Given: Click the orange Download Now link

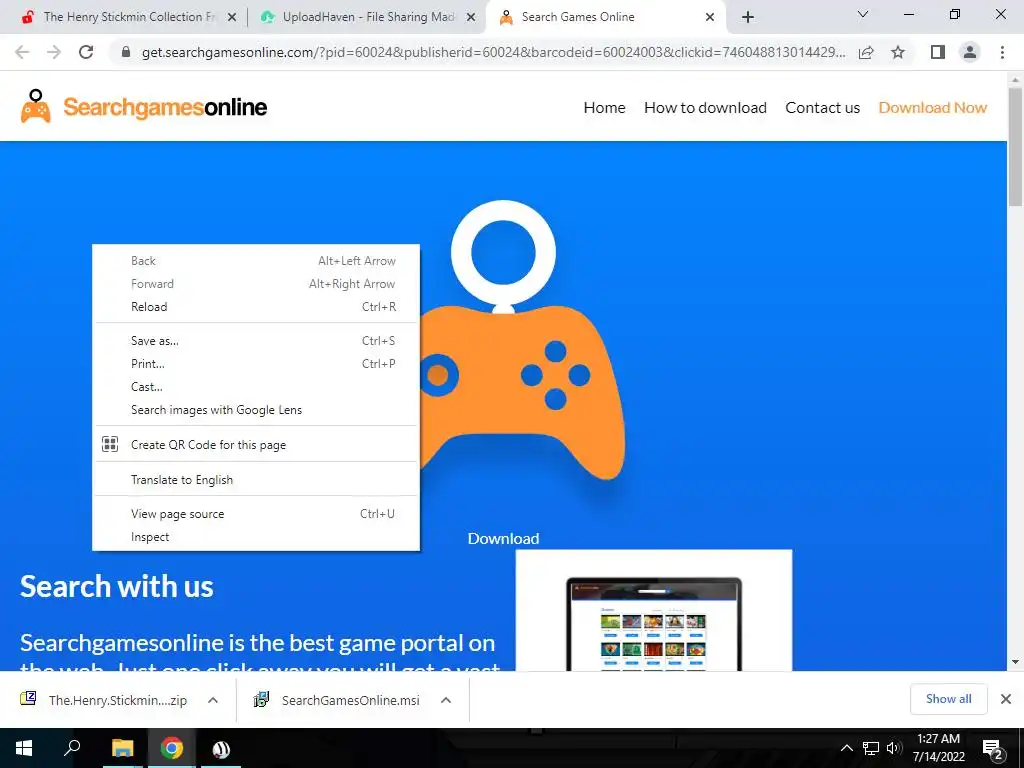Looking at the screenshot, I should [933, 108].
